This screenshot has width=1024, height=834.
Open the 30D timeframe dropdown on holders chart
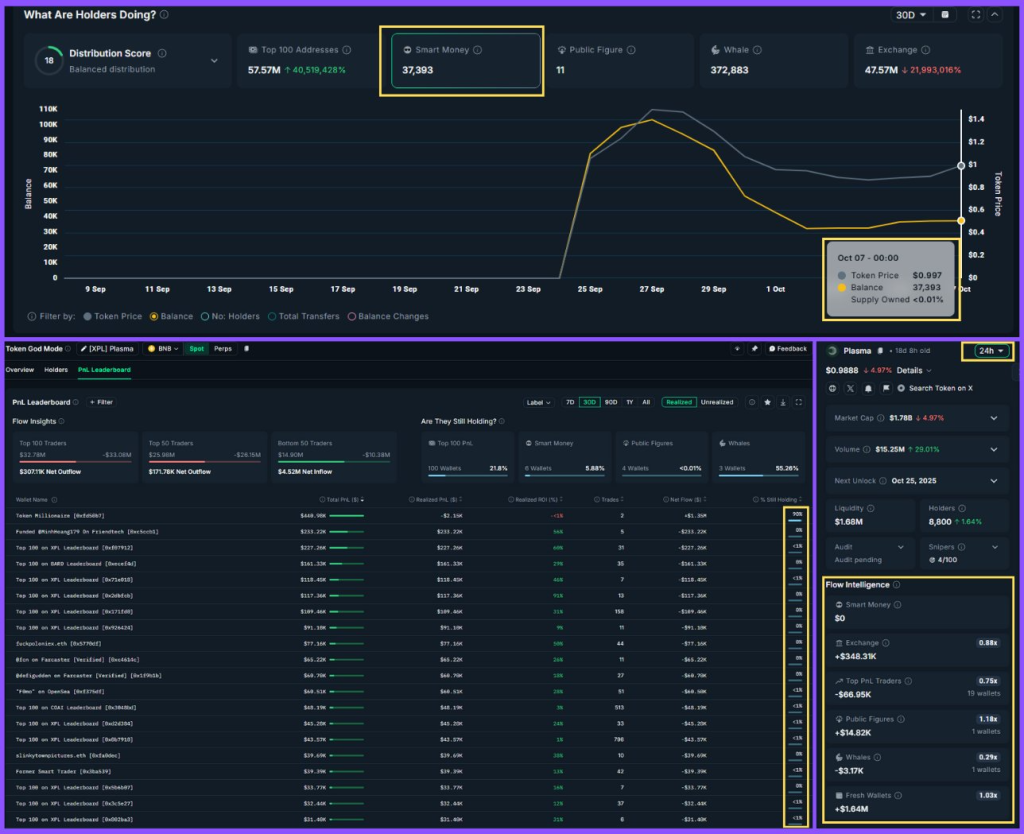[909, 15]
